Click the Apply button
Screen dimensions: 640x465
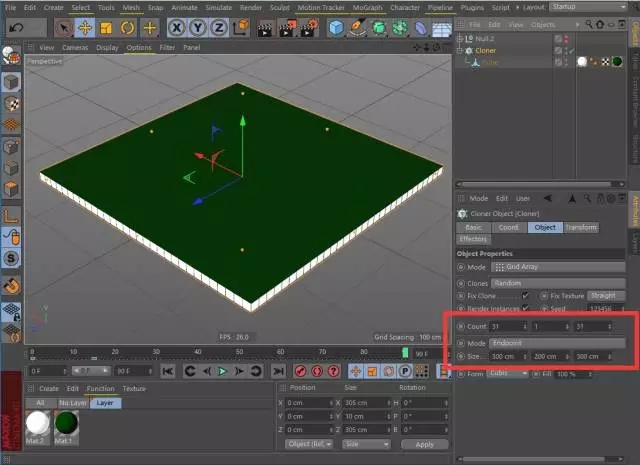425,444
